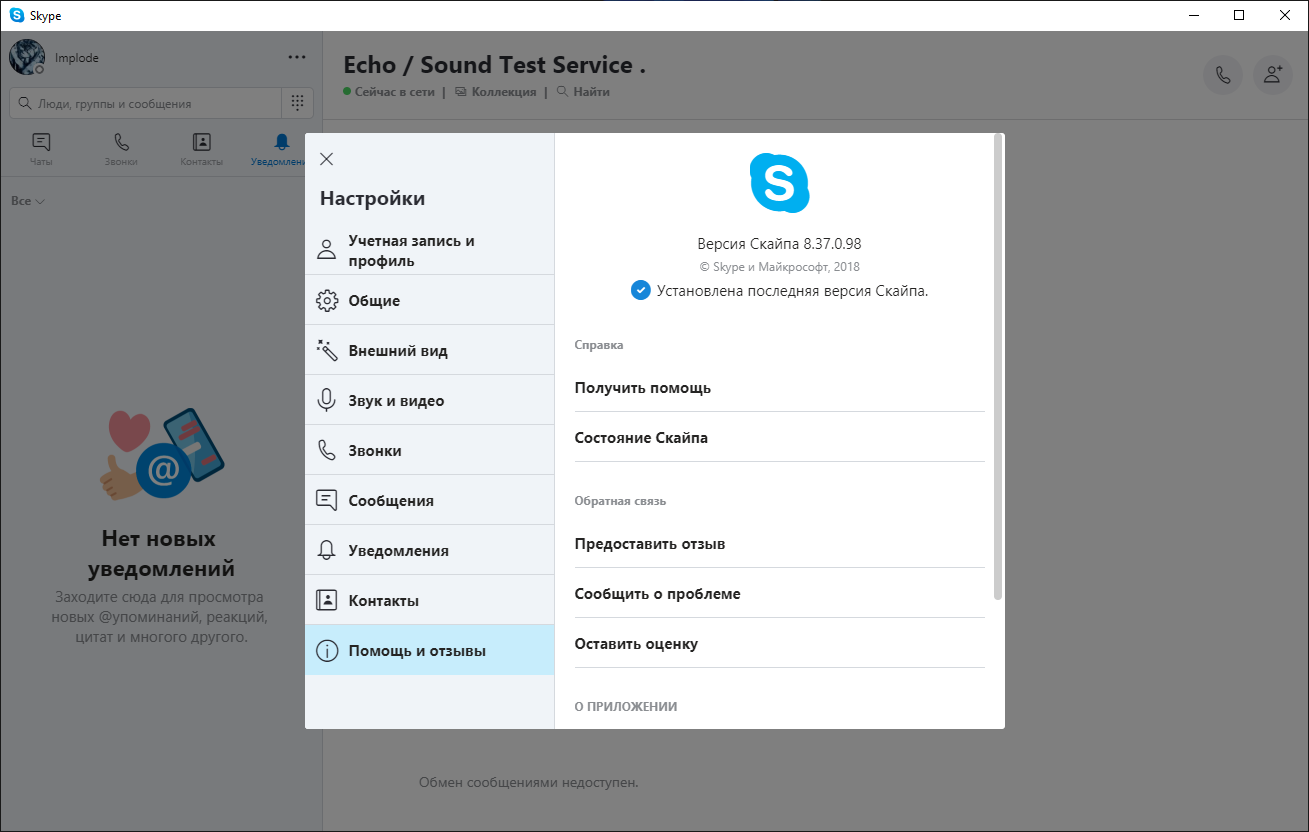Click the Установлена последняя версия Скайпа text
The height and width of the screenshot is (832, 1309).
coord(792,291)
